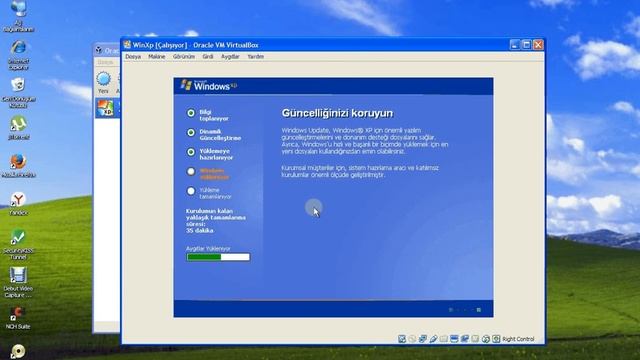The image size is (640, 360).
Task: Select the XP machine entry in Manager list
Action: (x=108, y=108)
